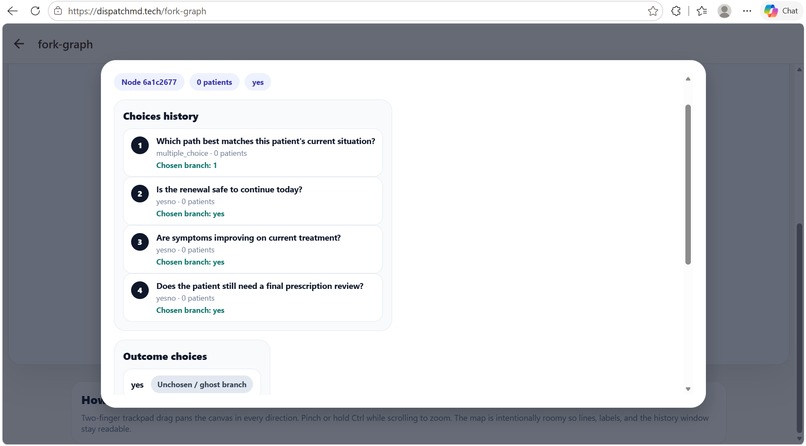This screenshot has width=806, height=446.
Task: Open the browser settings and more menu
Action: coord(747,11)
